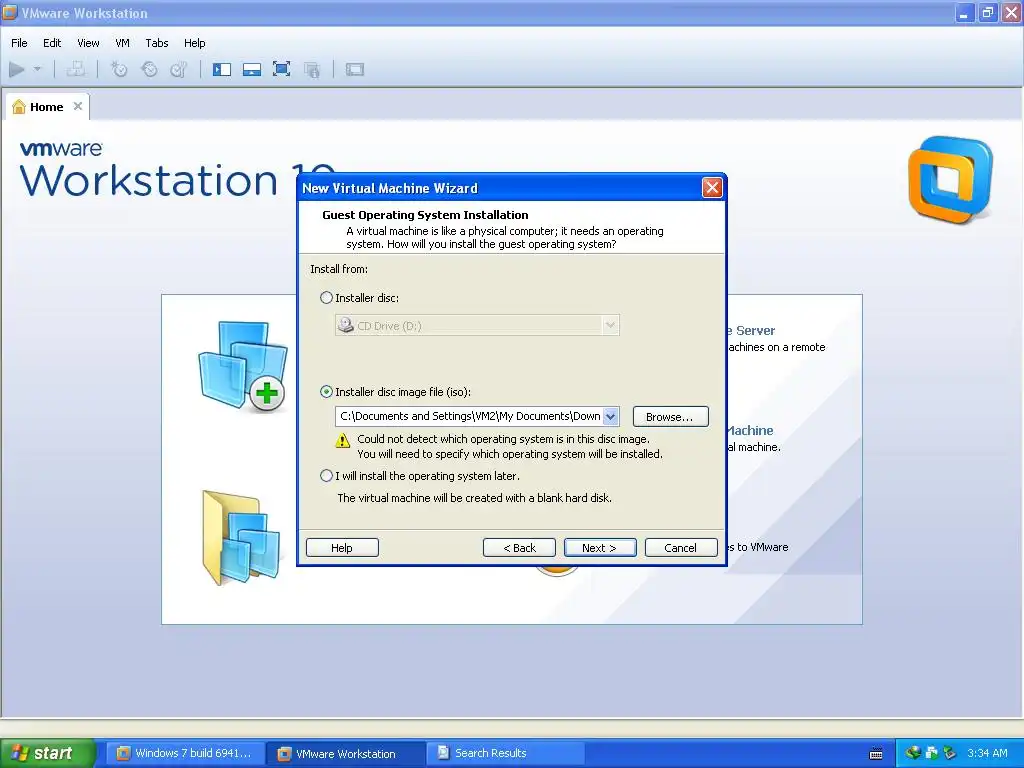Open the VM menu
Viewport: 1024px width, 768px height.
[122, 43]
